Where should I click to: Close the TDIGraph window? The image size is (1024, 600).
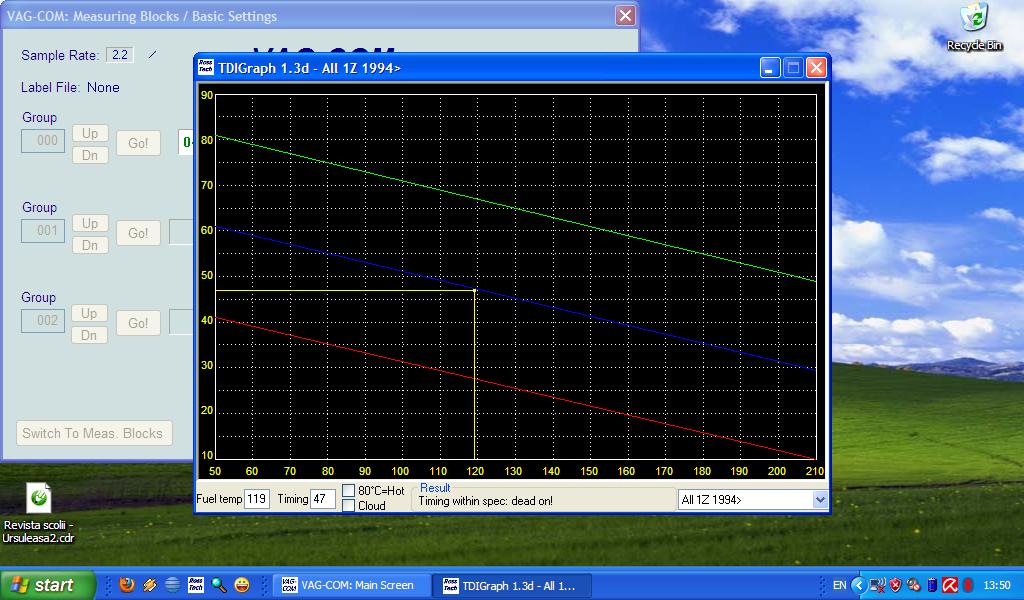816,67
